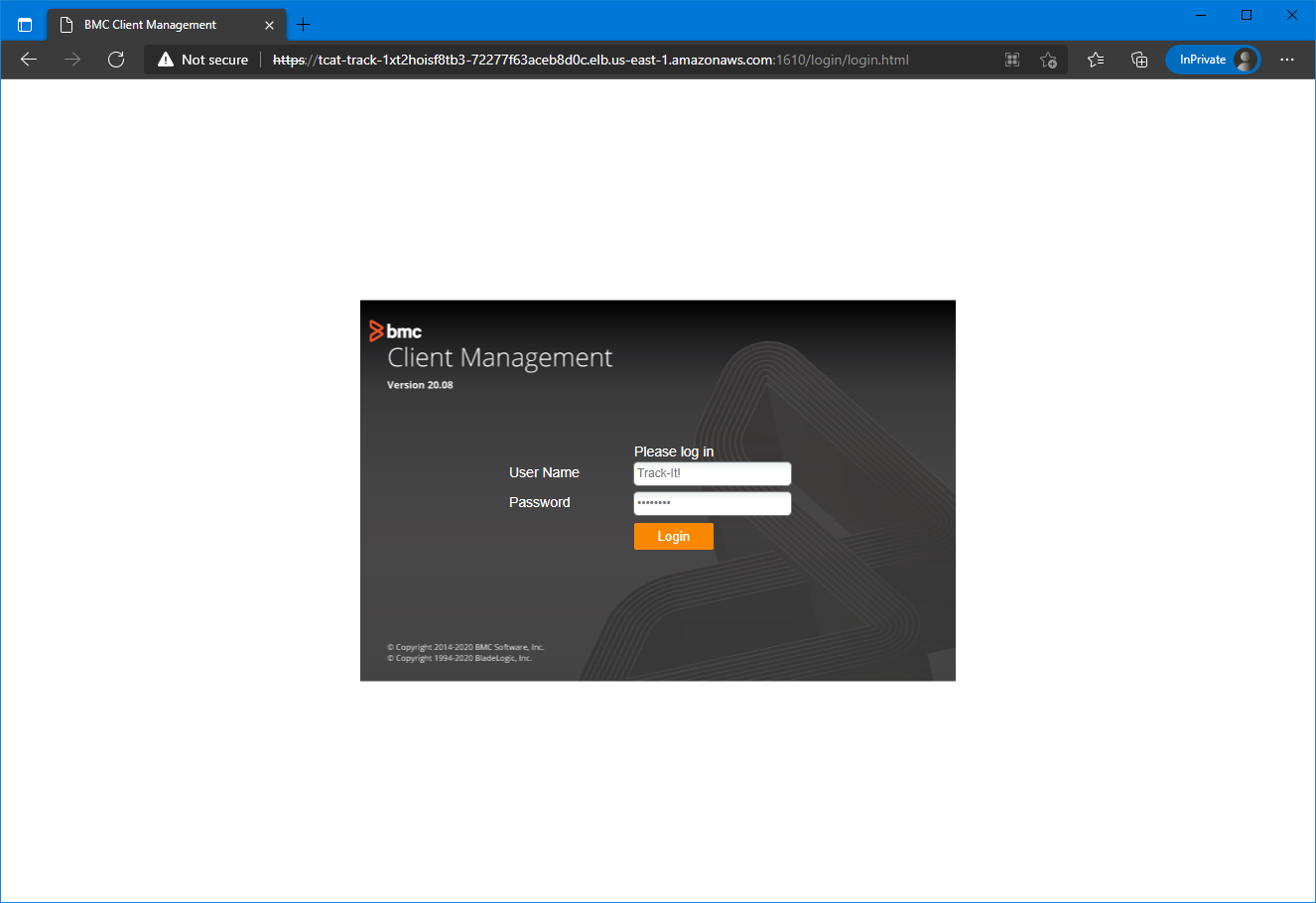Open the tab actions menu icon
This screenshot has height=903, width=1316.
click(25, 25)
